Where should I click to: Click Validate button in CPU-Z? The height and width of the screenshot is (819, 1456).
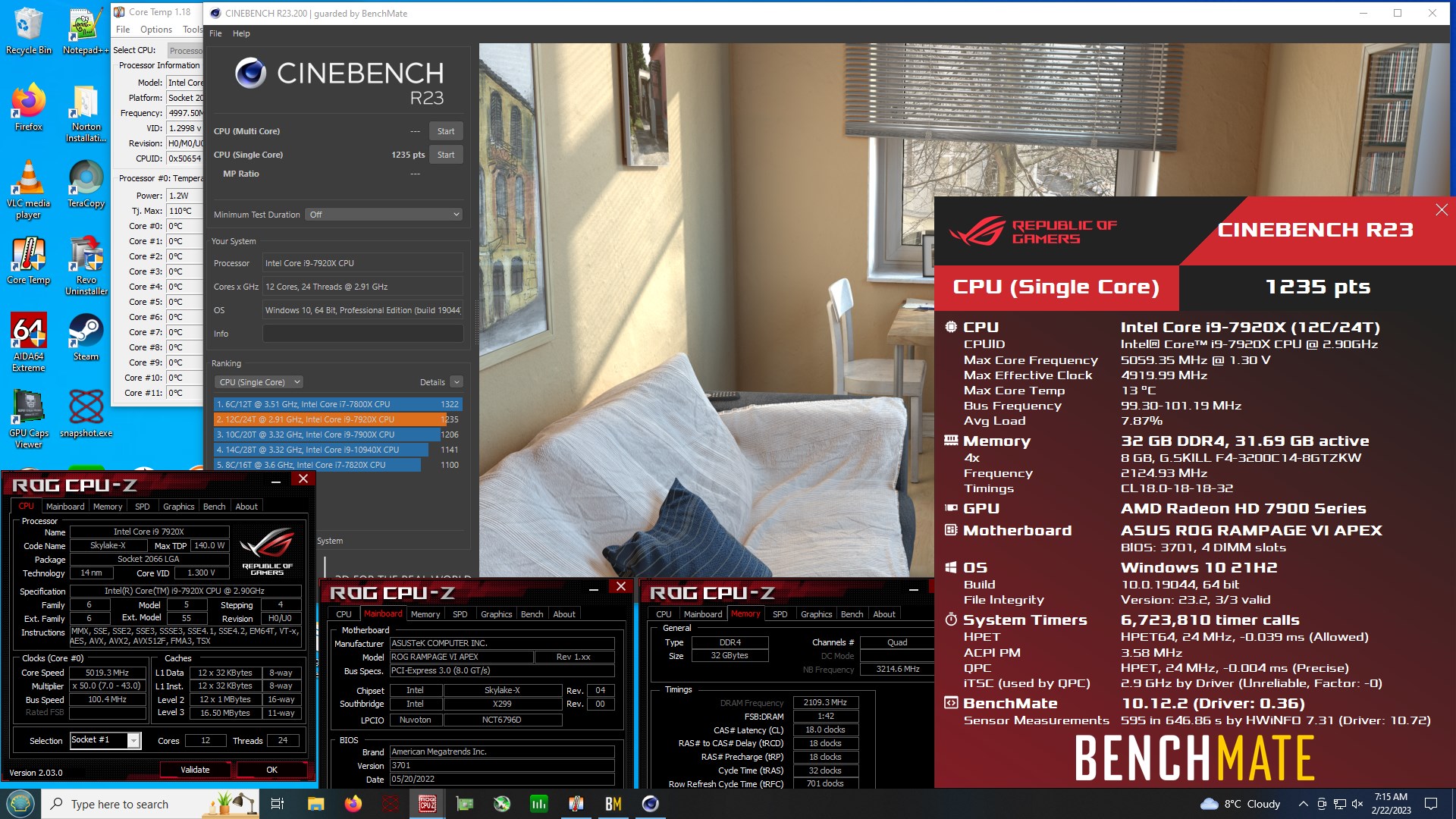tap(195, 770)
